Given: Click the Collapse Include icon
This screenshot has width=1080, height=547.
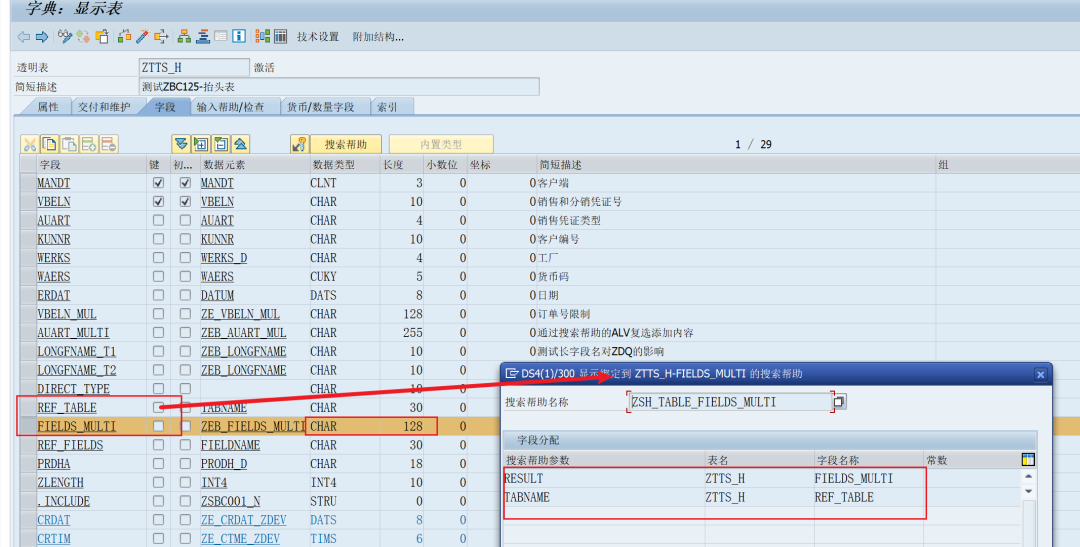Looking at the screenshot, I should 221,144.
